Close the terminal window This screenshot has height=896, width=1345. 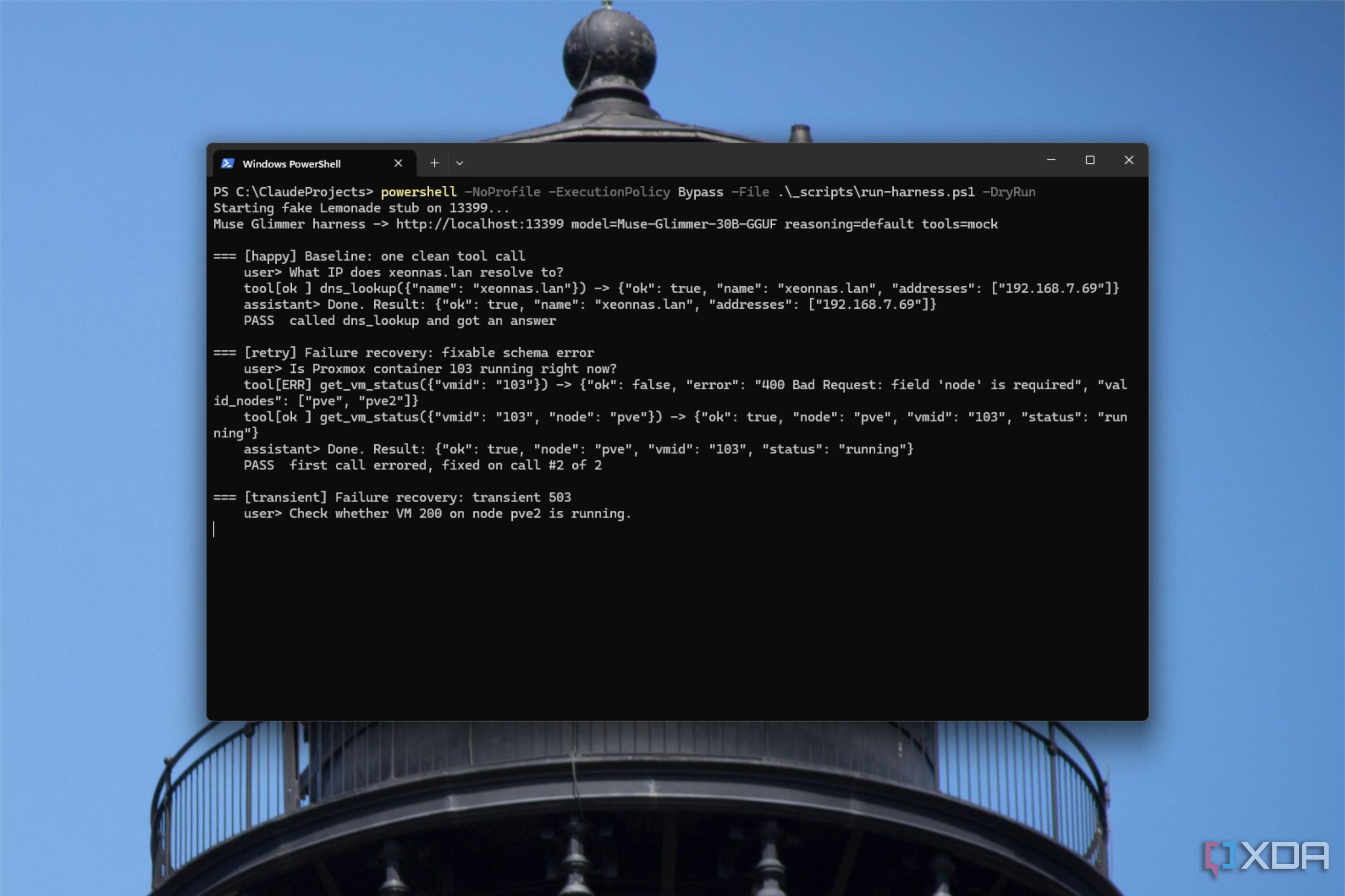1129,160
